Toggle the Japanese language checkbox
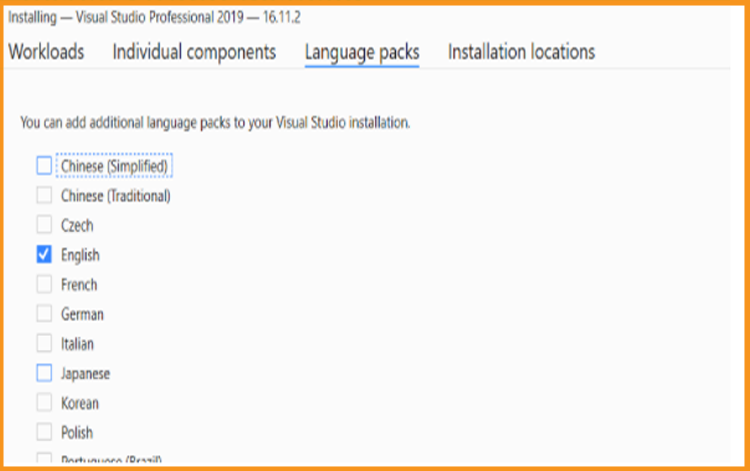Image resolution: width=750 pixels, height=471 pixels. (x=44, y=373)
